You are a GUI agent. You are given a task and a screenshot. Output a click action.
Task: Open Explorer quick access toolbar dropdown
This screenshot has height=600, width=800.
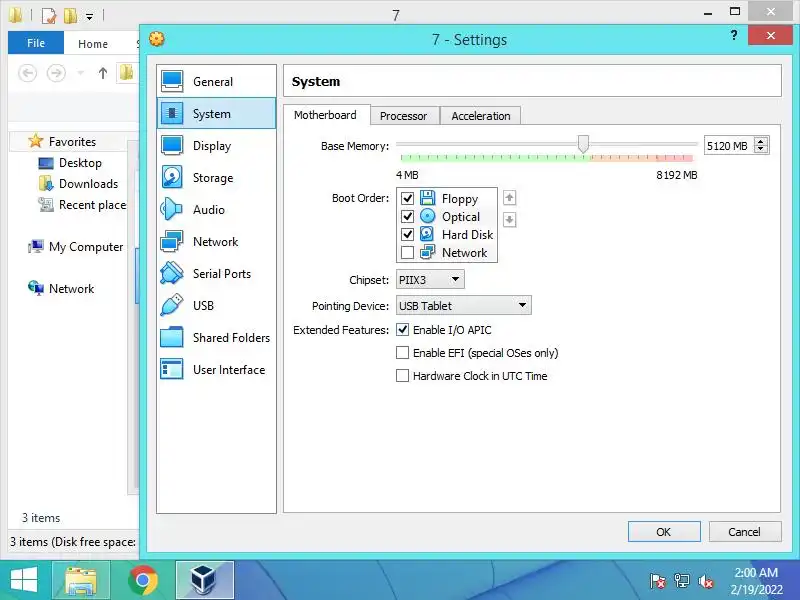(89, 17)
